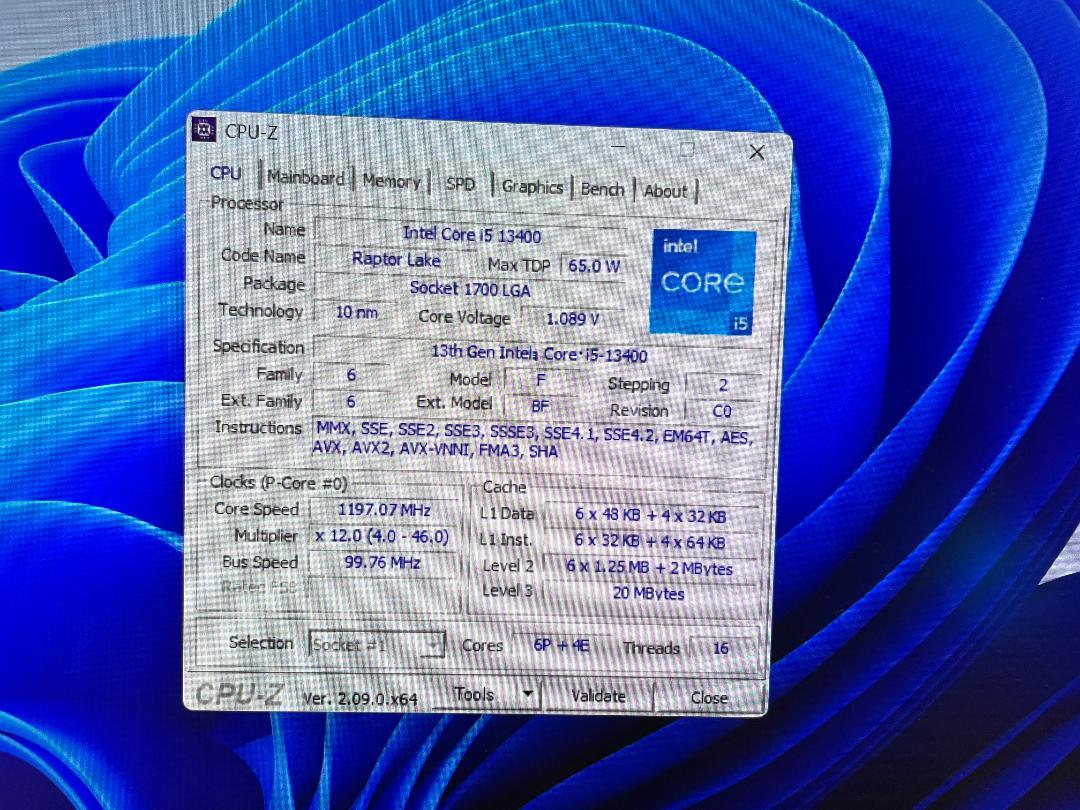Screen dimensions: 1080x810
Task: Click the Bus Speed 99.76 MHz value
Action: pos(382,563)
